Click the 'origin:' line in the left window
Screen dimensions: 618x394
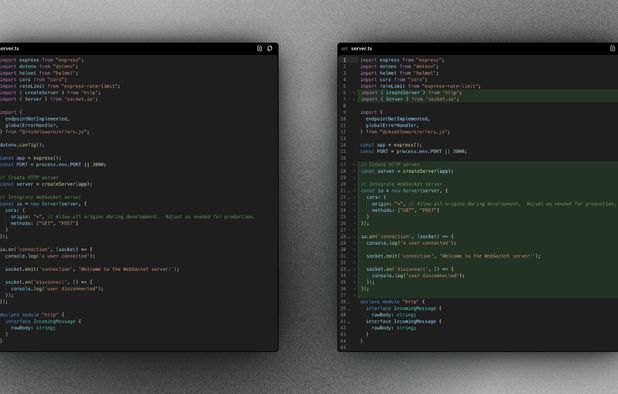133,217
